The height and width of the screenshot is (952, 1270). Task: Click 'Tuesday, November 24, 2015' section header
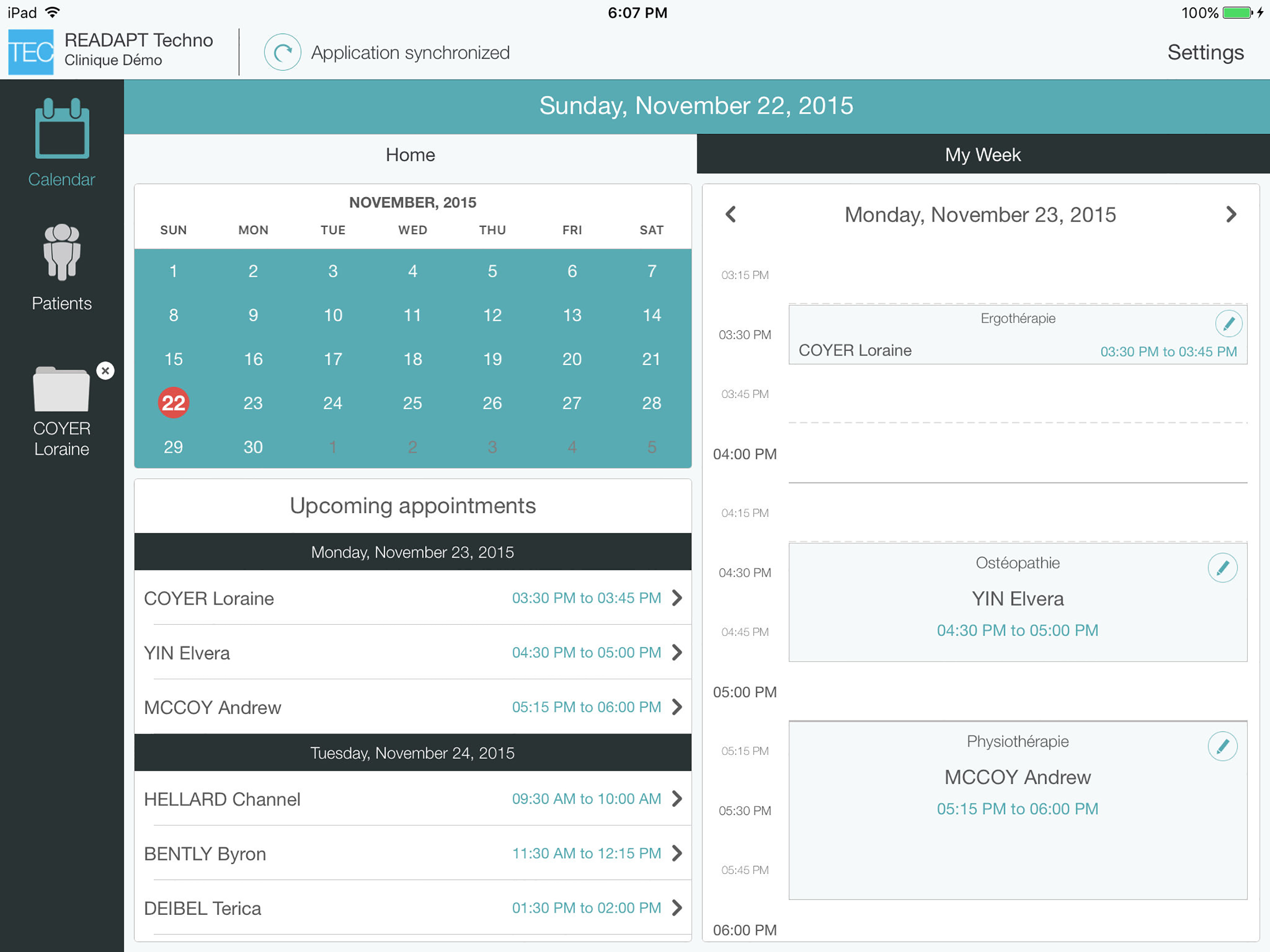click(413, 753)
